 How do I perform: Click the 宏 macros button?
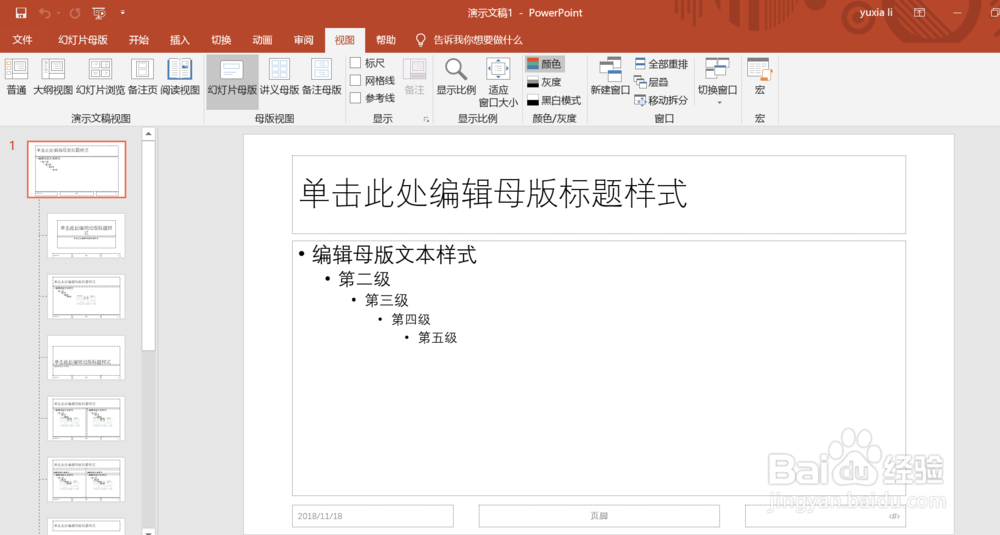coord(760,77)
